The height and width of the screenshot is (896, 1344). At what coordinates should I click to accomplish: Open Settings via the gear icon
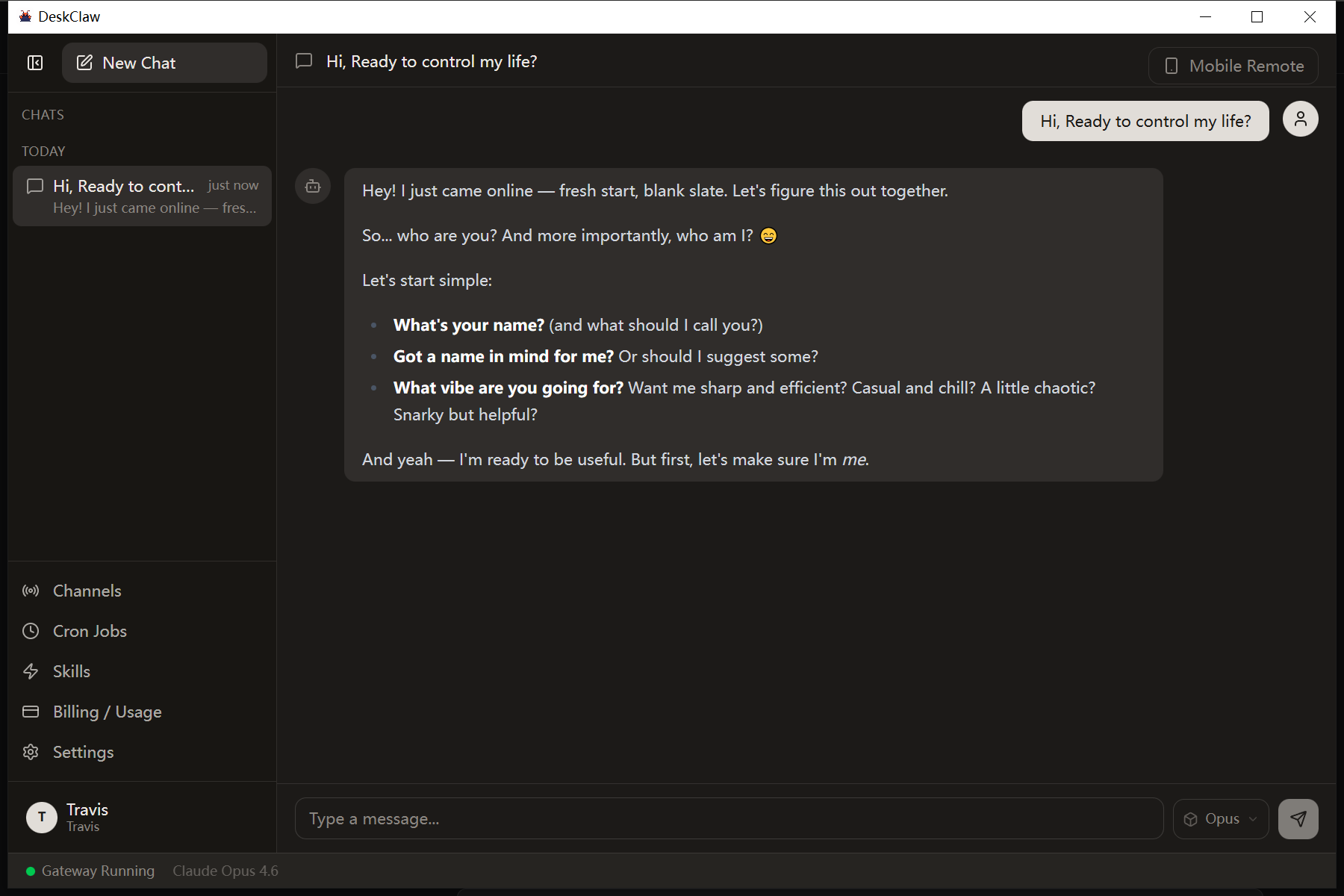pos(31,752)
